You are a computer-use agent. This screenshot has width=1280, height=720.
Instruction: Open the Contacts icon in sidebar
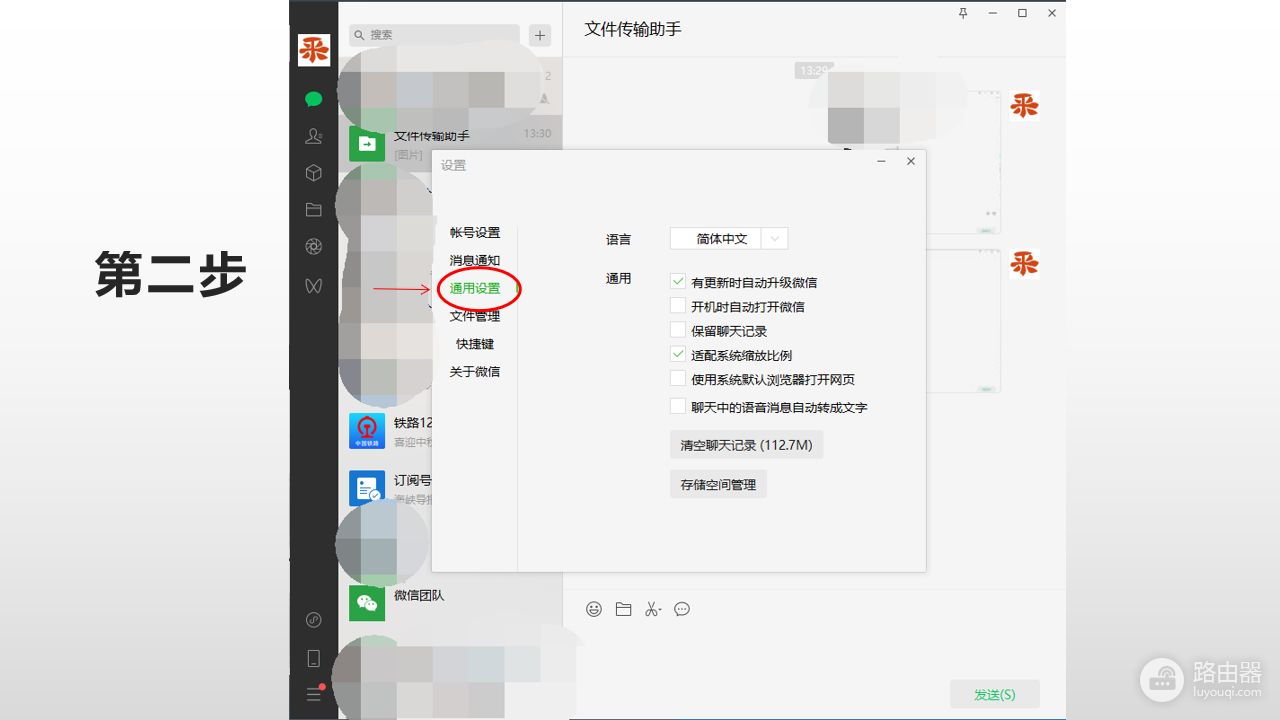[314, 136]
